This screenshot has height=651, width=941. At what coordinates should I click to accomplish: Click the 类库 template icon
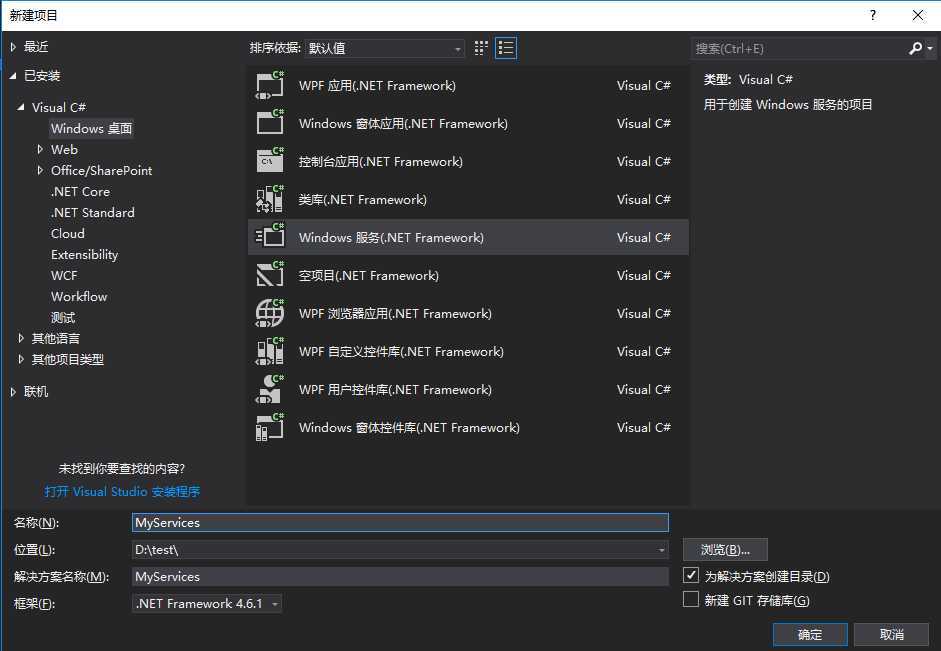coord(269,199)
